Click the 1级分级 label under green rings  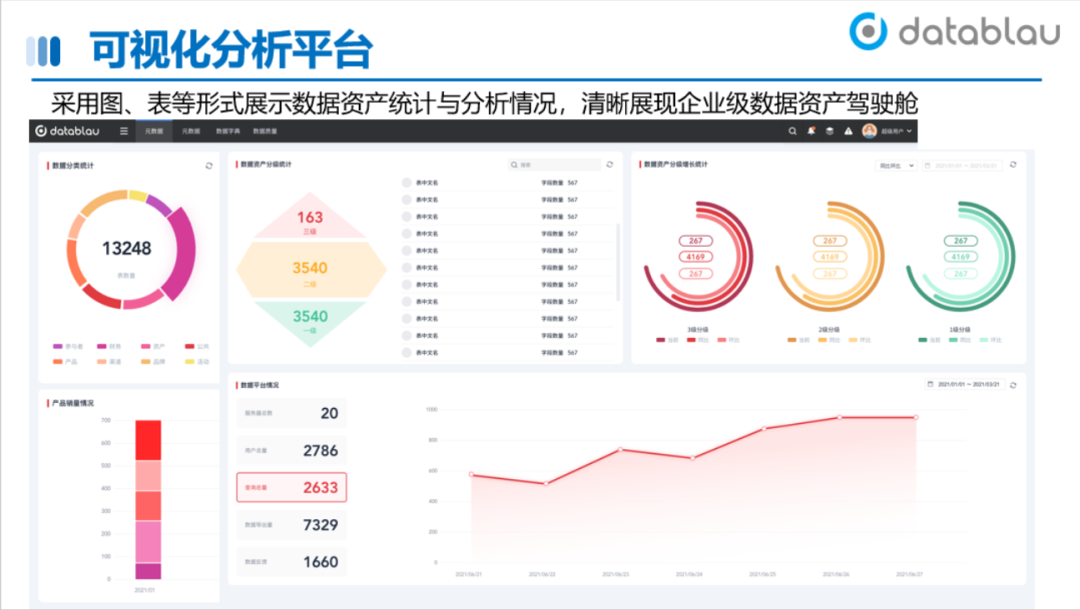pyautogui.click(x=959, y=330)
